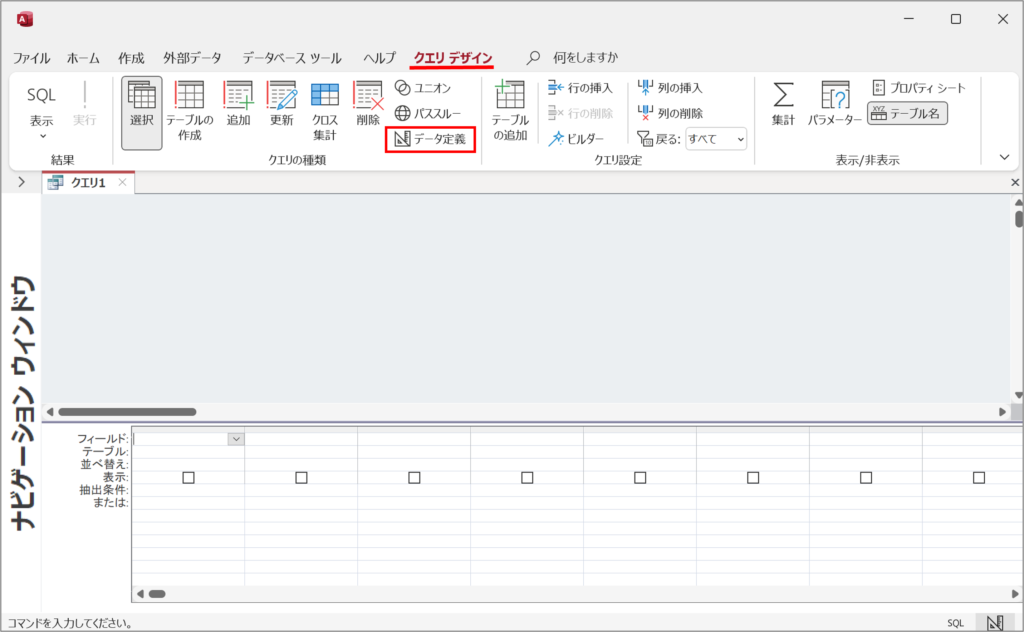
Task: Switch to the データベース ツール tab
Action: coord(292,58)
